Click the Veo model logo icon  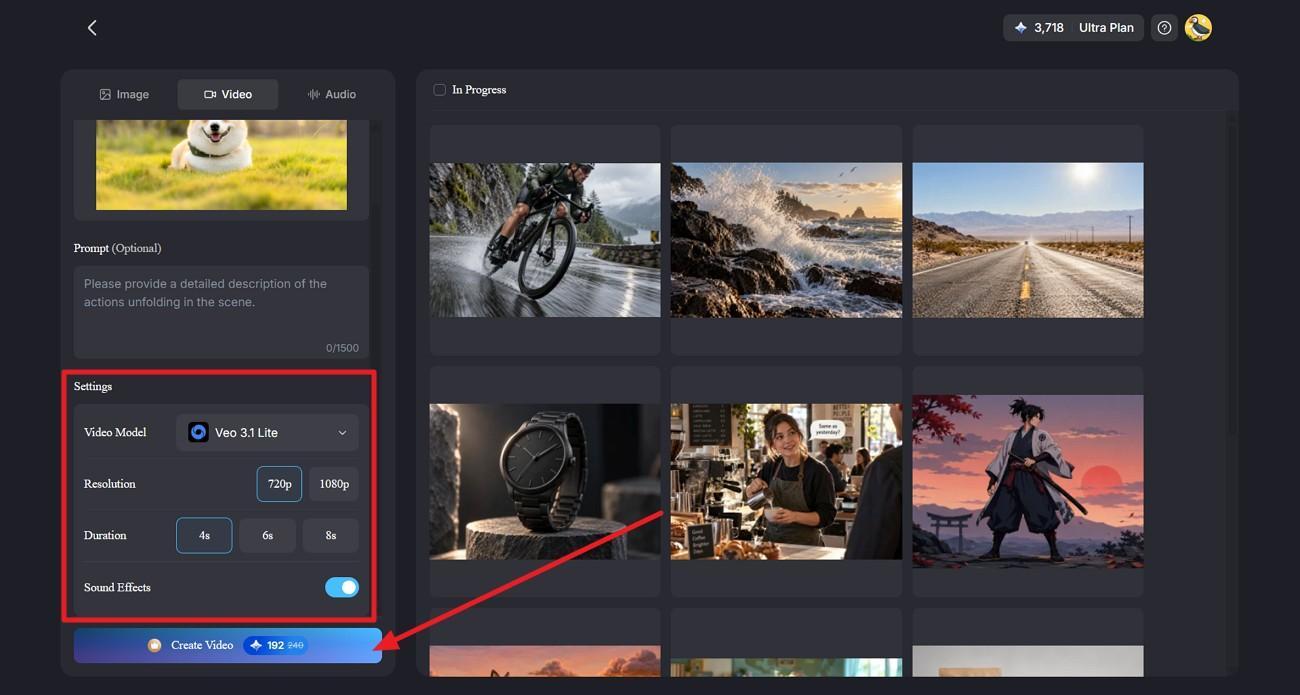[x=198, y=433]
